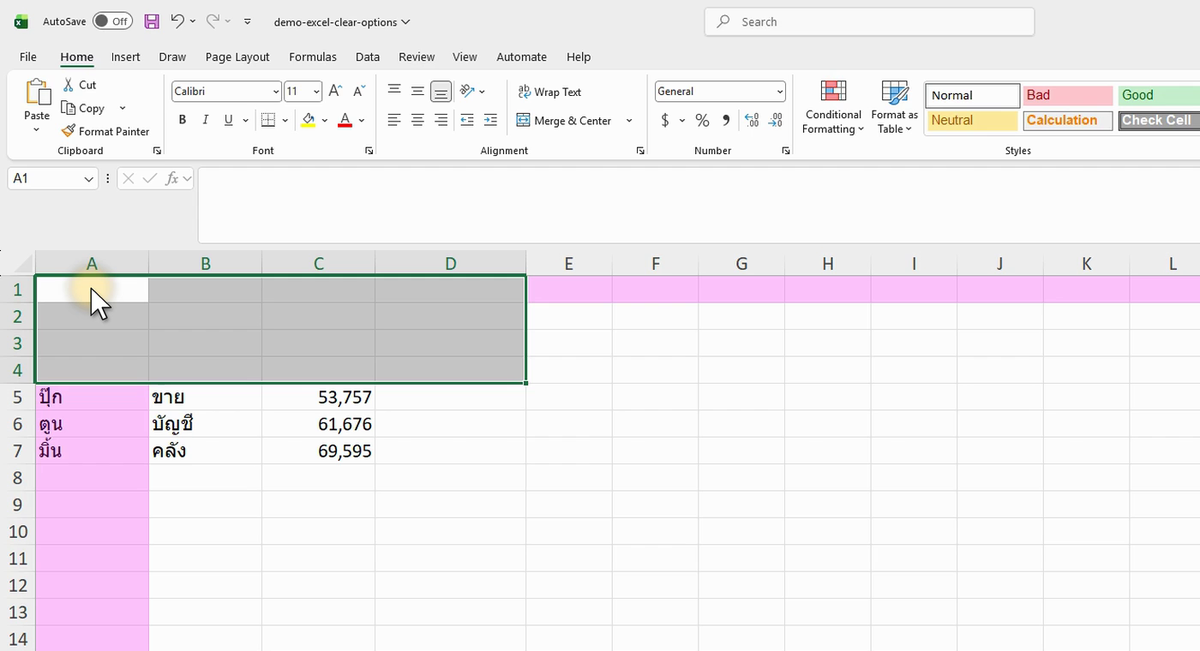Viewport: 1200px width, 651px height.
Task: Open the Customize Quick Access Toolbar arrow
Action: 248,21
